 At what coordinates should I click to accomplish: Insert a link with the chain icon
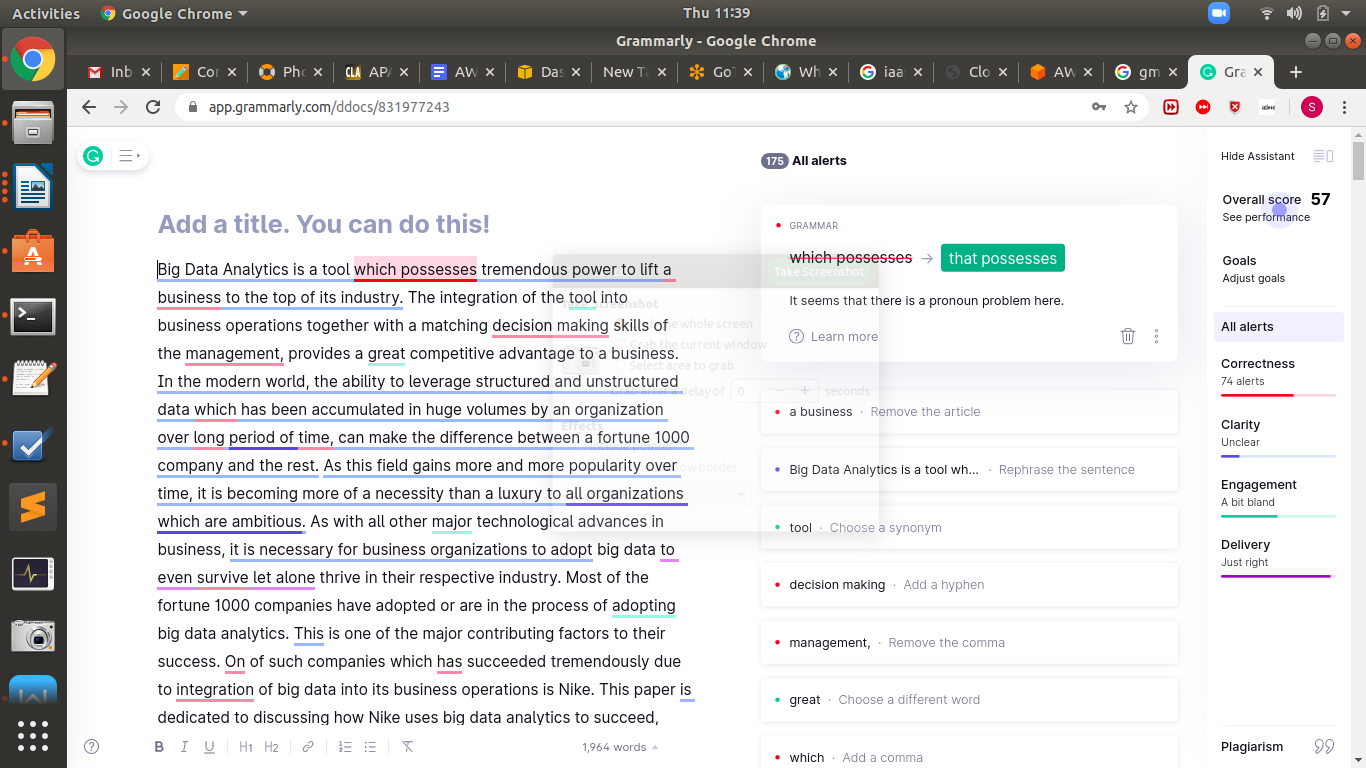pyautogui.click(x=308, y=747)
